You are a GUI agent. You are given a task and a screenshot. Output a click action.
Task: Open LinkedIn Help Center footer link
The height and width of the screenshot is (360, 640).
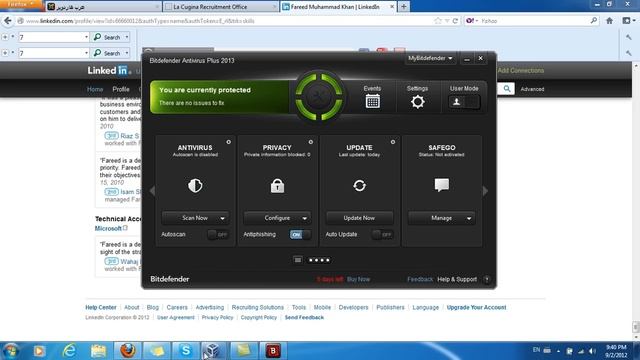[x=101, y=307]
